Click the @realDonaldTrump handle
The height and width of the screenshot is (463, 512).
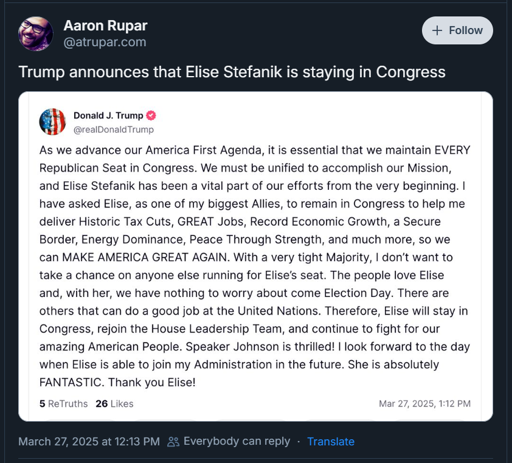[x=114, y=130]
